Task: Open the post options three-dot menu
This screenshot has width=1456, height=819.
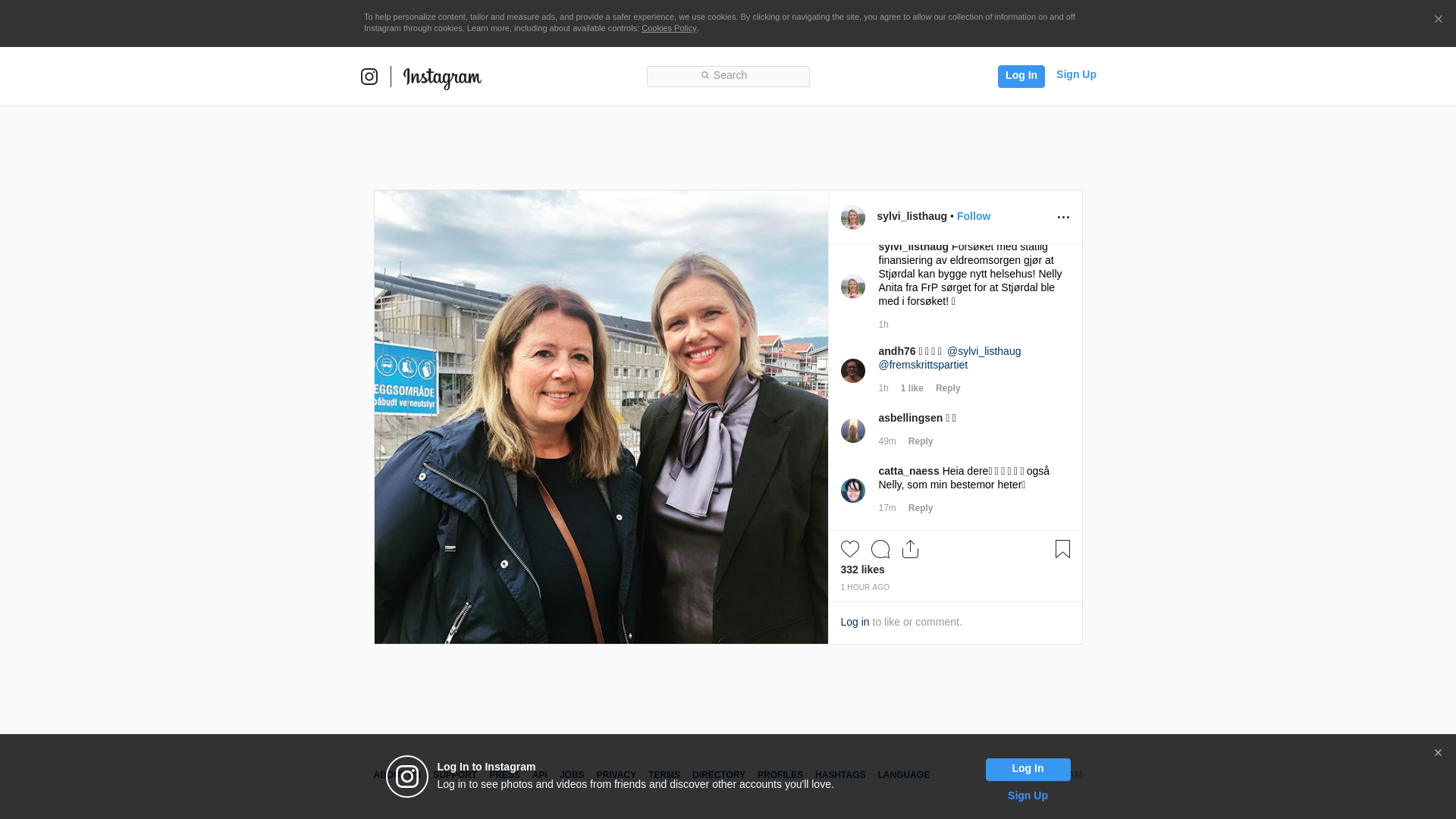Action: coord(1063,218)
